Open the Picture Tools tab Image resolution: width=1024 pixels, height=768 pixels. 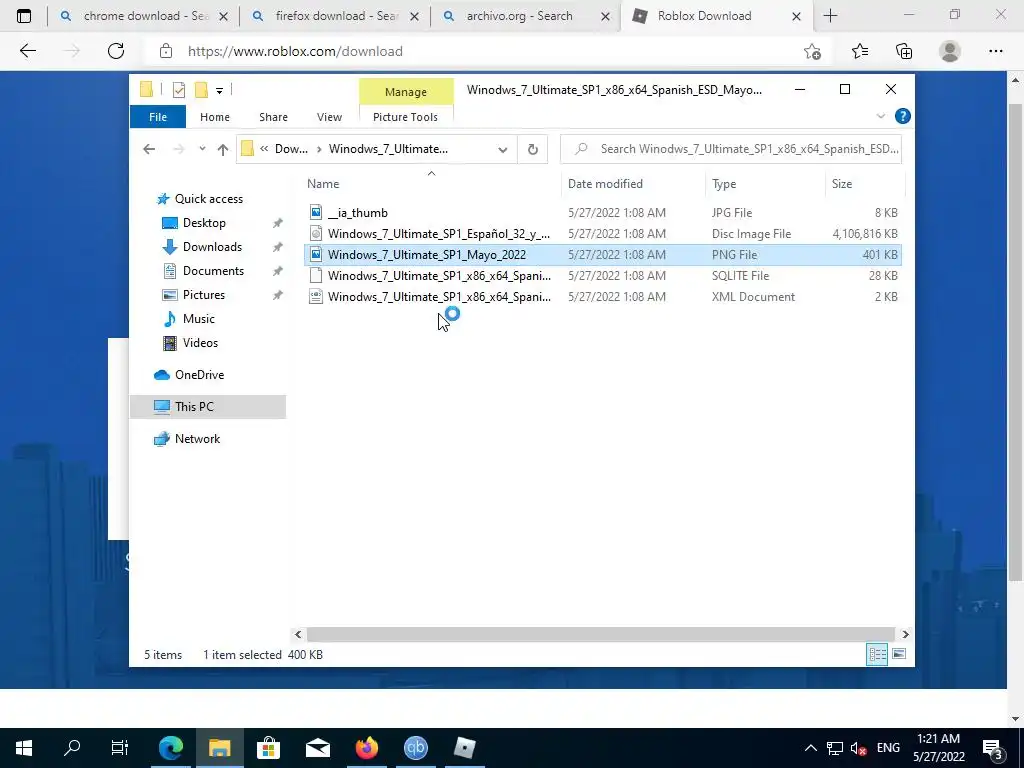(x=405, y=117)
